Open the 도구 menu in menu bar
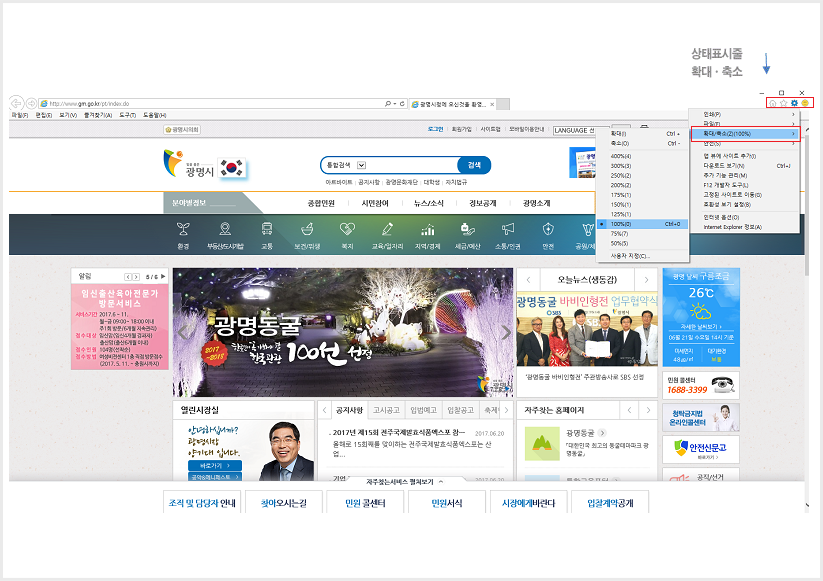The image size is (823, 581). tap(127, 115)
